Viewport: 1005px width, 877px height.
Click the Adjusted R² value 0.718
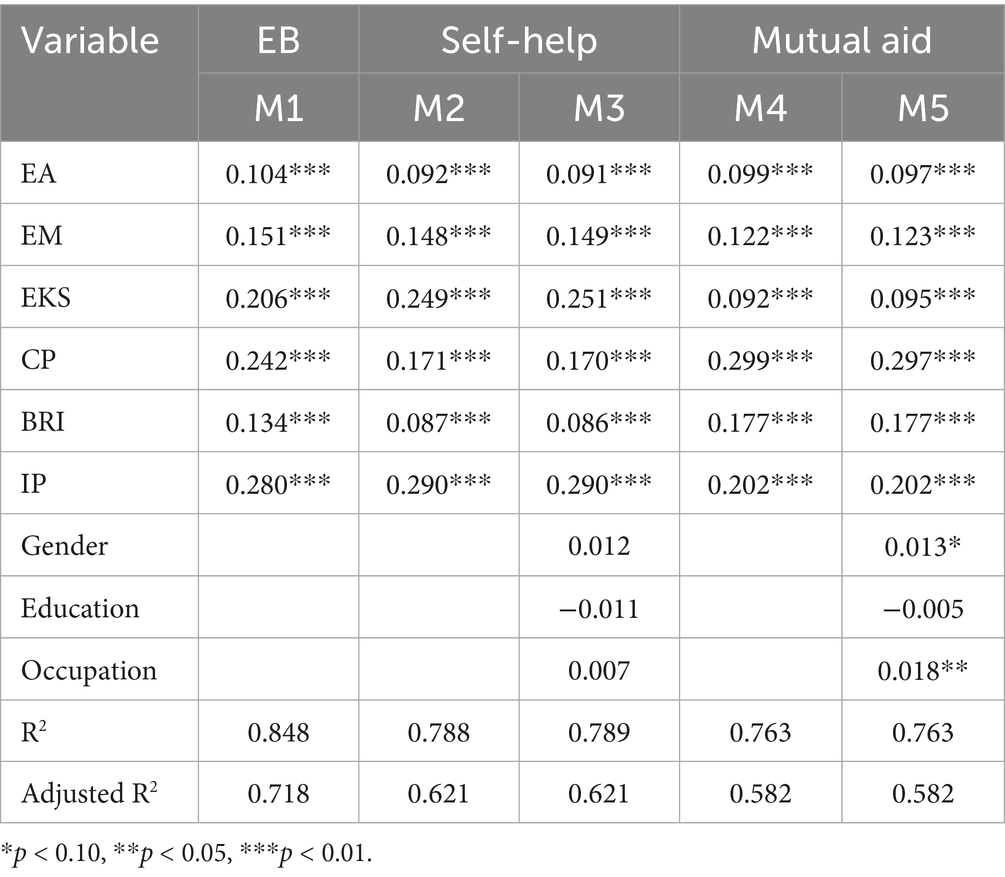tap(278, 794)
